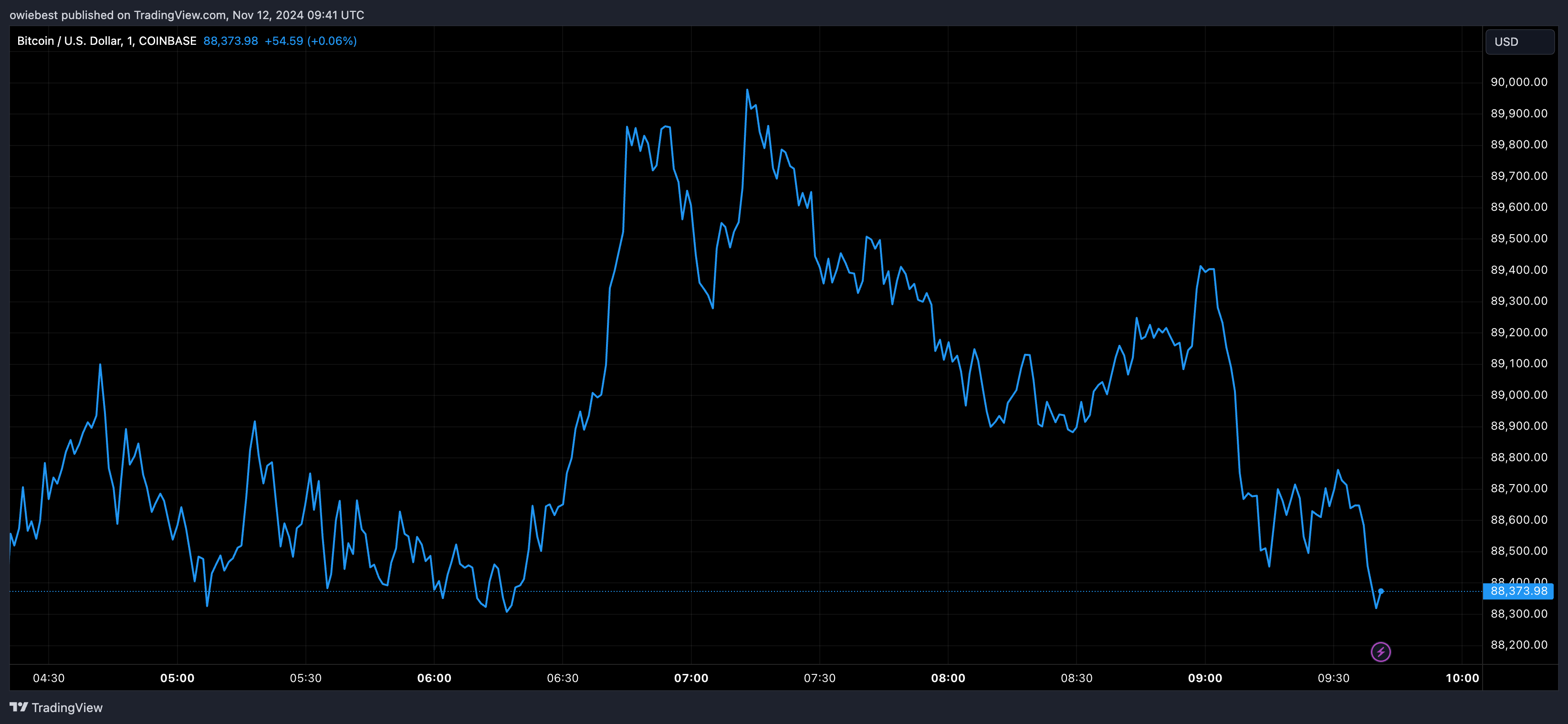Click the price value 88,373.98 in legend
This screenshot has width=1568, height=724.
pyautogui.click(x=230, y=41)
